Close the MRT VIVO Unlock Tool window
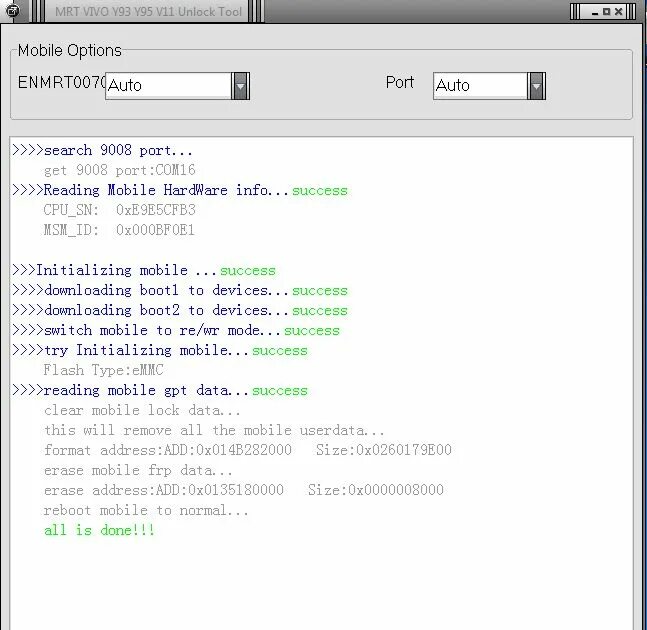 [x=618, y=12]
